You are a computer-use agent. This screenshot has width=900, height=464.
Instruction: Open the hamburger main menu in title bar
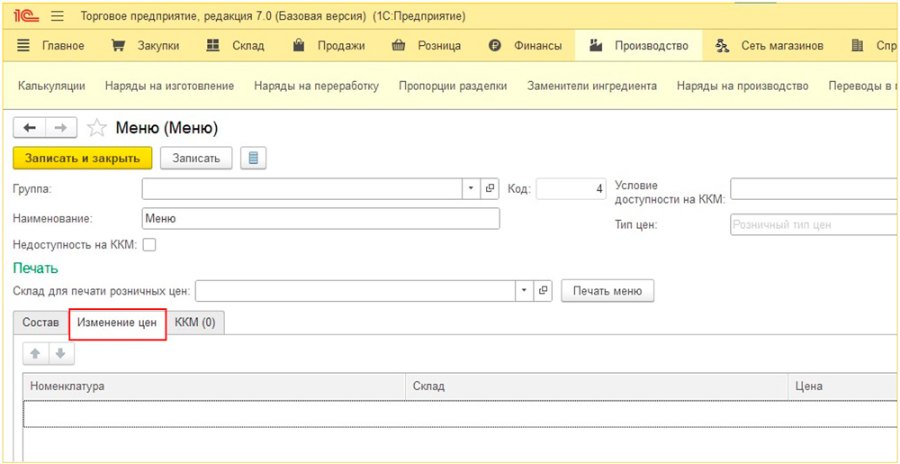click(57, 17)
